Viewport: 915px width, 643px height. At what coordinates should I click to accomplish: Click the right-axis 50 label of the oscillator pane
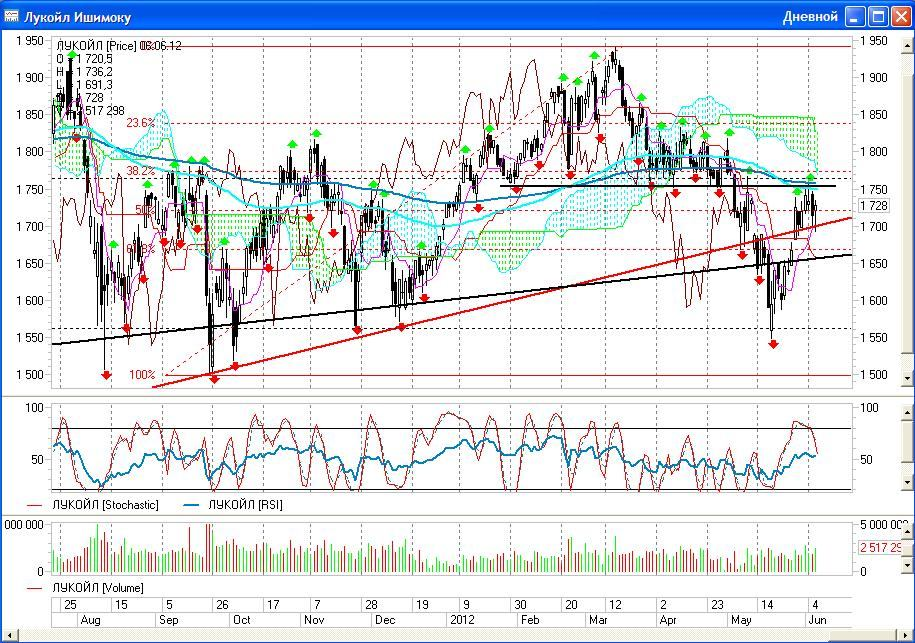[867, 460]
